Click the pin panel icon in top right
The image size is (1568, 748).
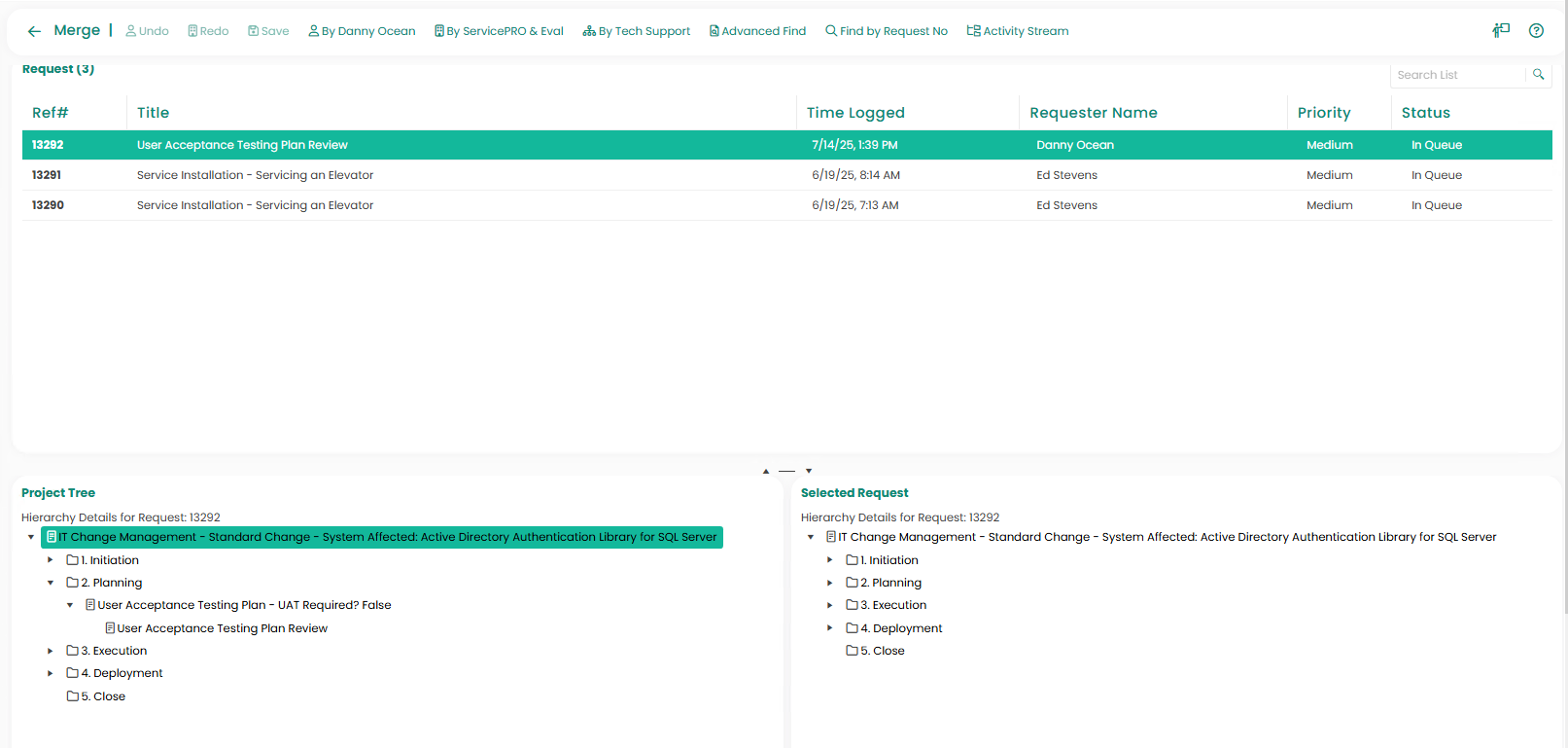point(1501,31)
